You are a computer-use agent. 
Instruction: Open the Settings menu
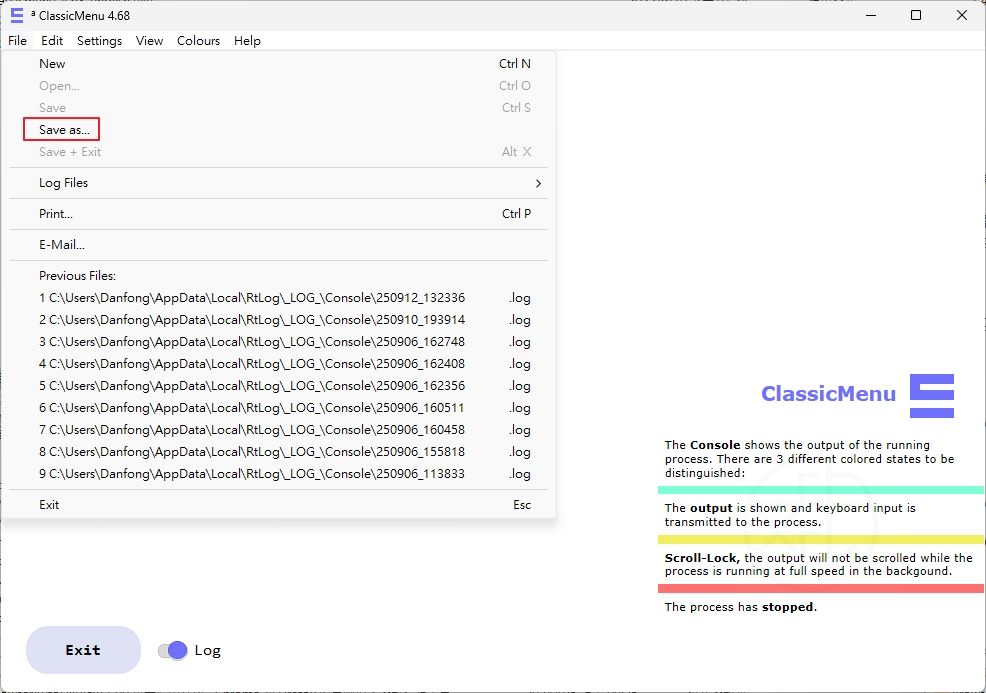click(99, 41)
